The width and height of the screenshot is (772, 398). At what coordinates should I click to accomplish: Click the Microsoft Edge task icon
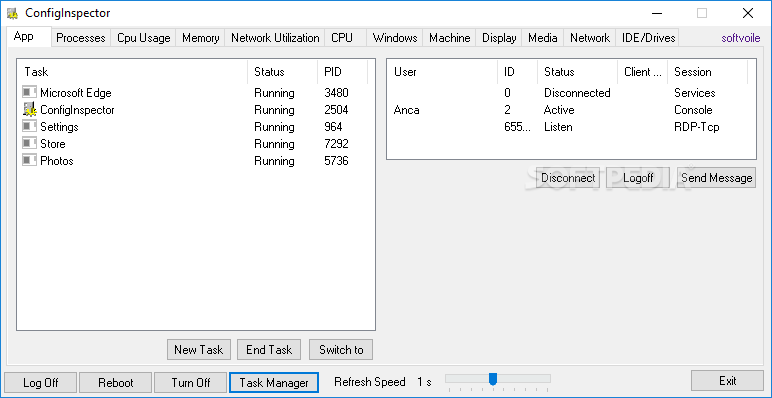click(30, 93)
